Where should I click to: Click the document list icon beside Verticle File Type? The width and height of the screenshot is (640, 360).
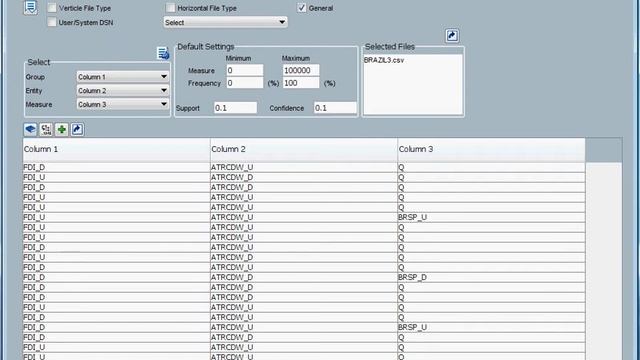click(x=30, y=7)
